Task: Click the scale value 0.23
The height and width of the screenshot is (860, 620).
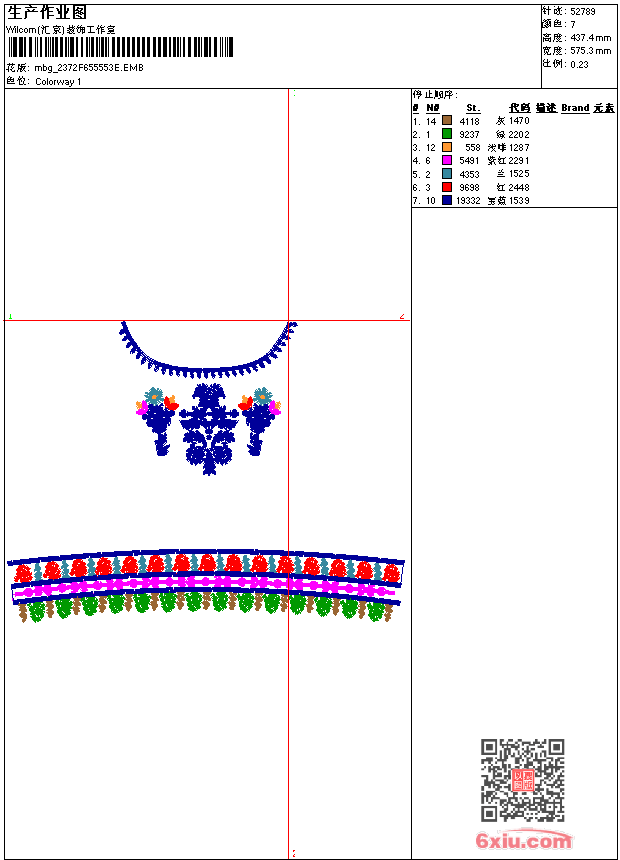Action: pyautogui.click(x=579, y=65)
